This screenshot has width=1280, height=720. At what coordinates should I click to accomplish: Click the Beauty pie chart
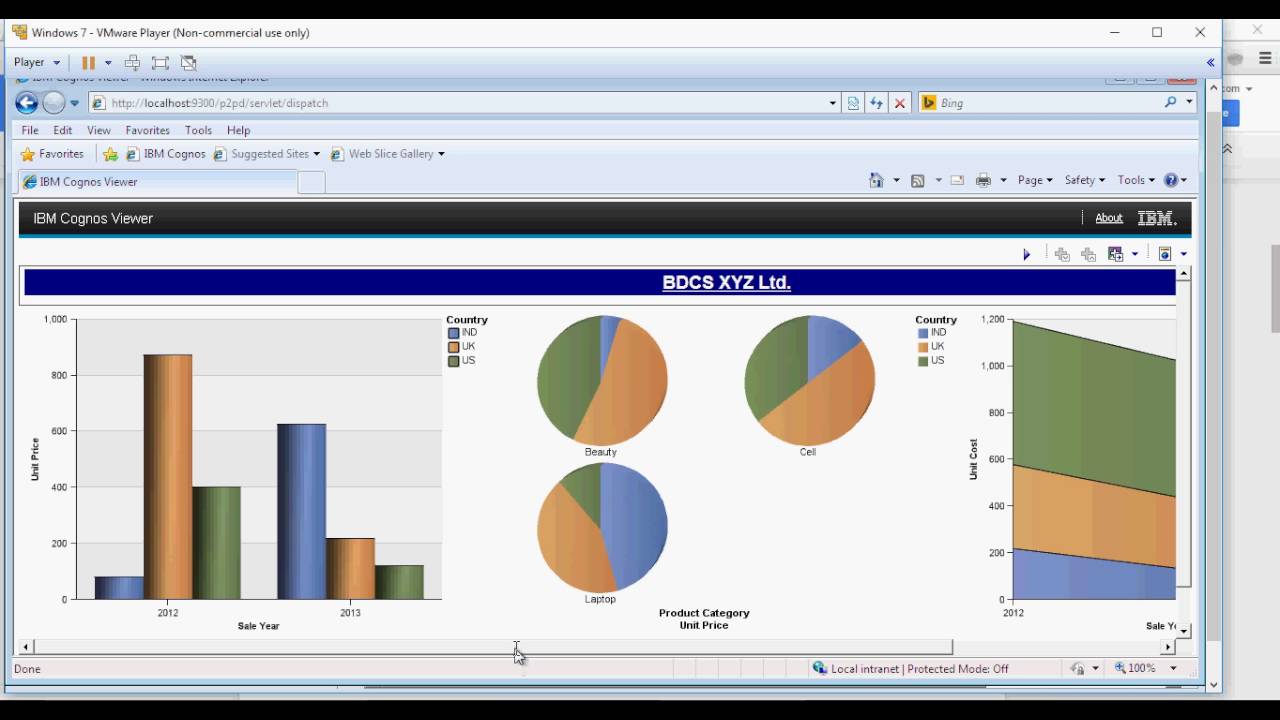[x=602, y=380]
